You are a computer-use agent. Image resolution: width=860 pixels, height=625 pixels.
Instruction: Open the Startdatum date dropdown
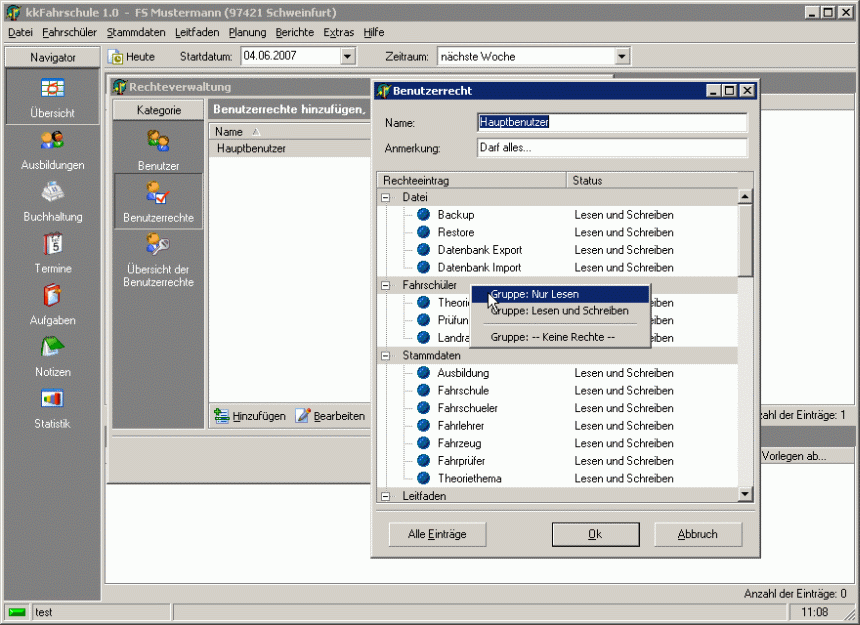tap(348, 57)
